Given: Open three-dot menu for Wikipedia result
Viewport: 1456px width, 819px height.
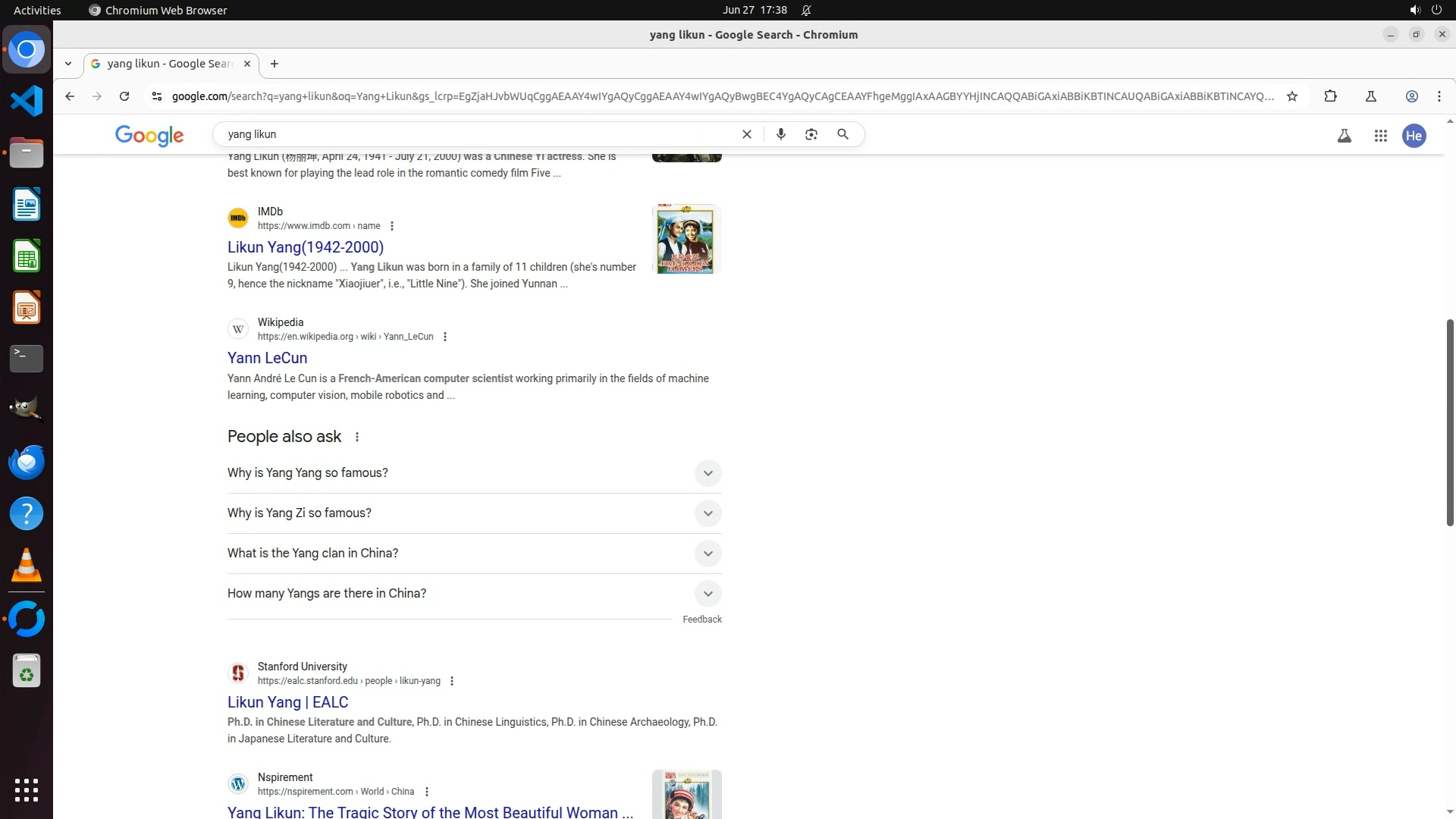Looking at the screenshot, I should tap(445, 337).
